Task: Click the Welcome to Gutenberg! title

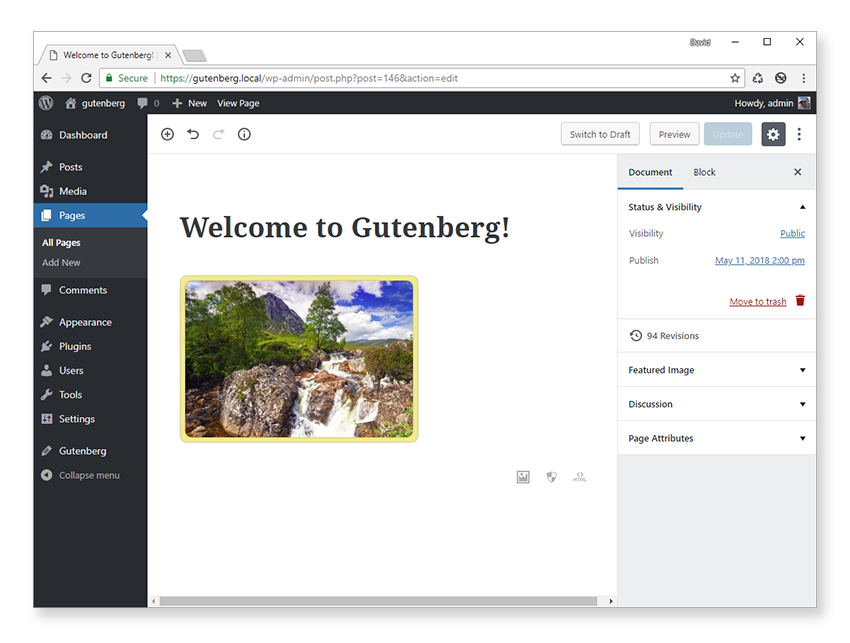Action: 345,227
